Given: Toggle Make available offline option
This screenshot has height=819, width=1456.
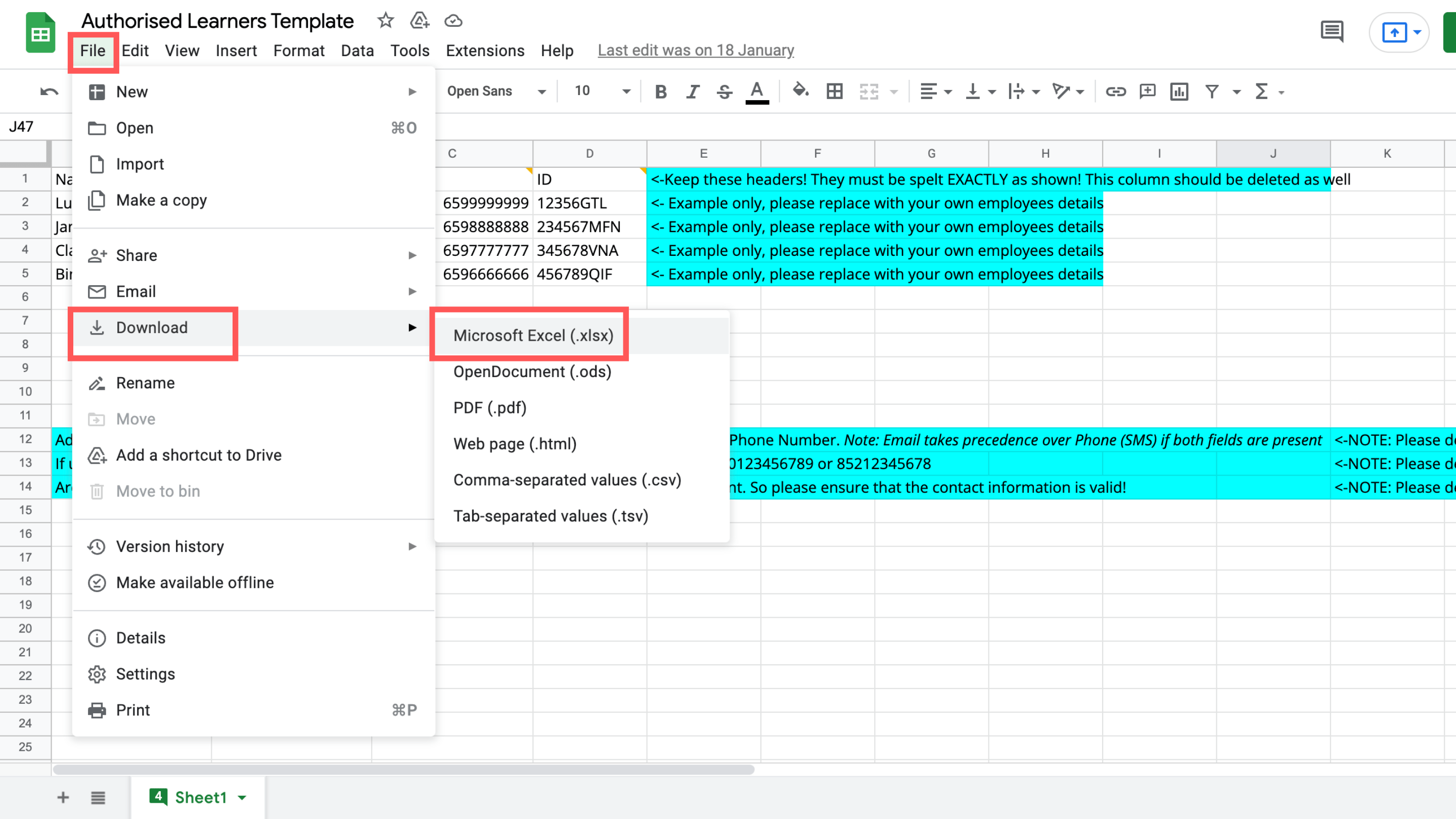Looking at the screenshot, I should (195, 582).
